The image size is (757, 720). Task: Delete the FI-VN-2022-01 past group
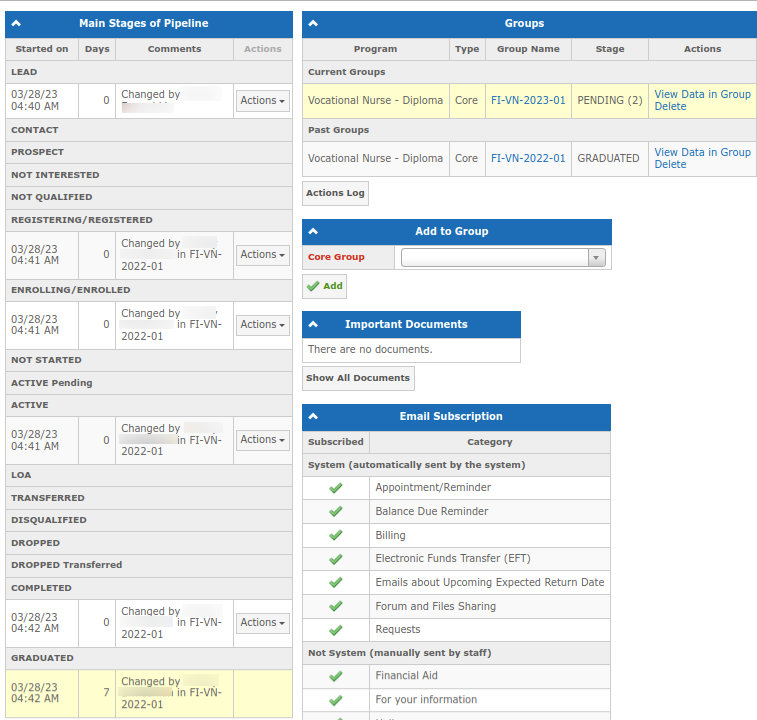pos(670,165)
